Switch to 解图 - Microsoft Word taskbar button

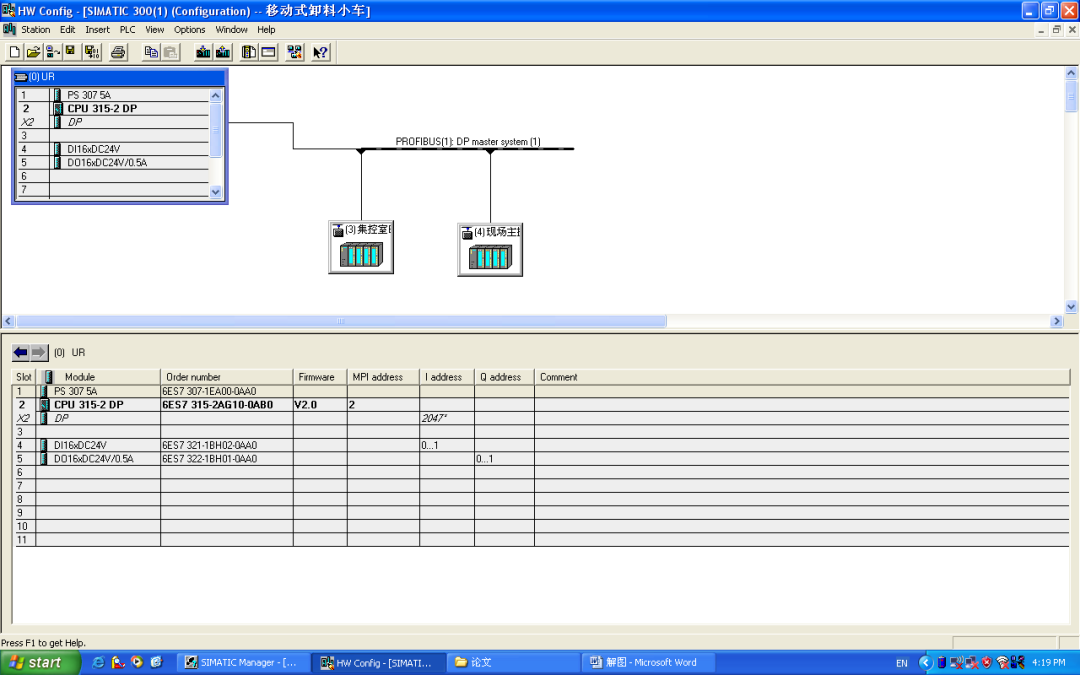[647, 663]
